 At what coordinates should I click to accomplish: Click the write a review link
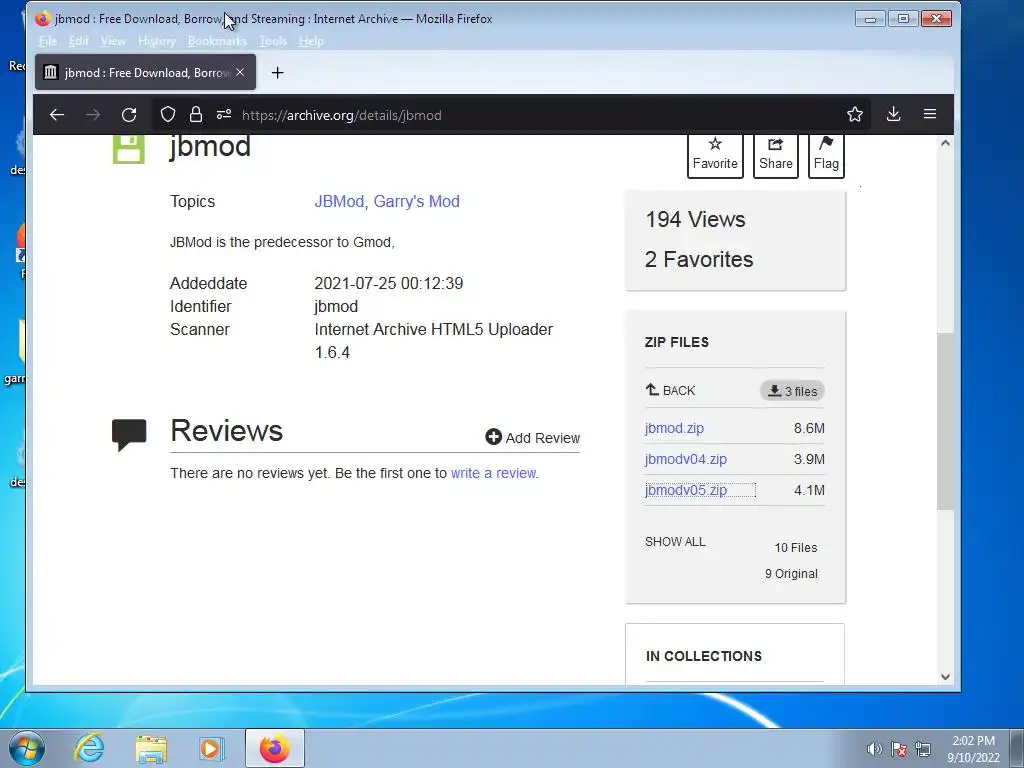[494, 473]
